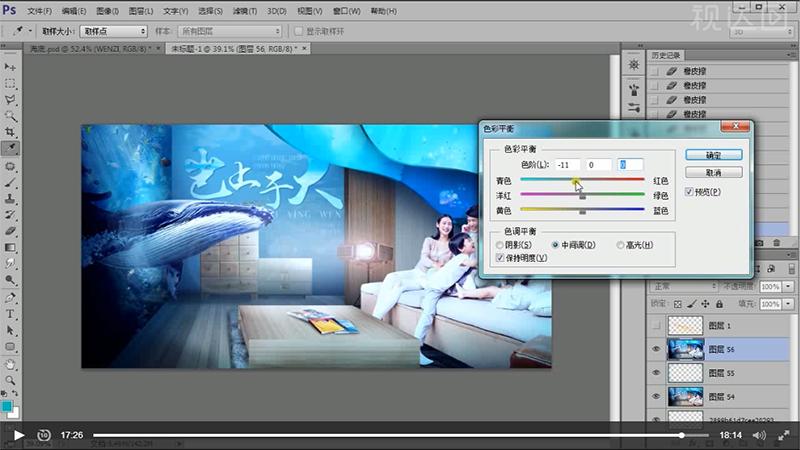Select the Horizontal Type tool
The image size is (800, 450).
(x=10, y=314)
